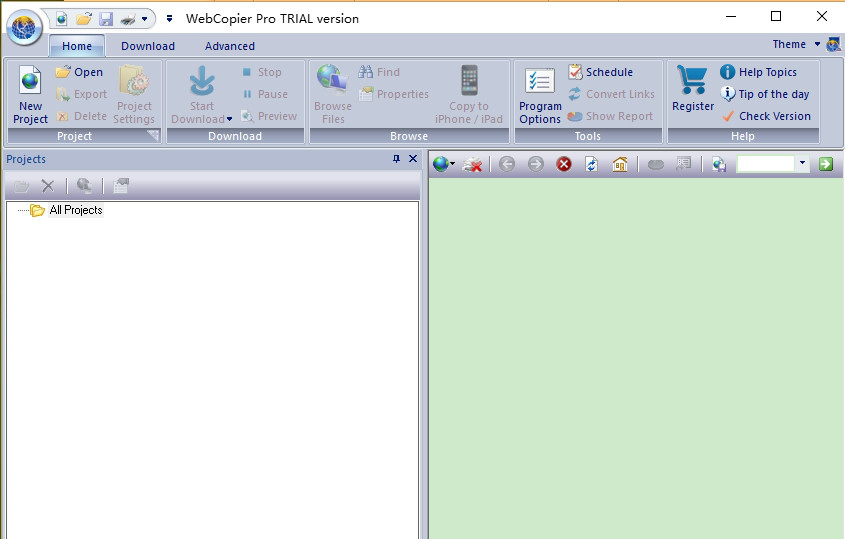845x560 pixels.
Task: Go back in the browser pane
Action: point(507,164)
